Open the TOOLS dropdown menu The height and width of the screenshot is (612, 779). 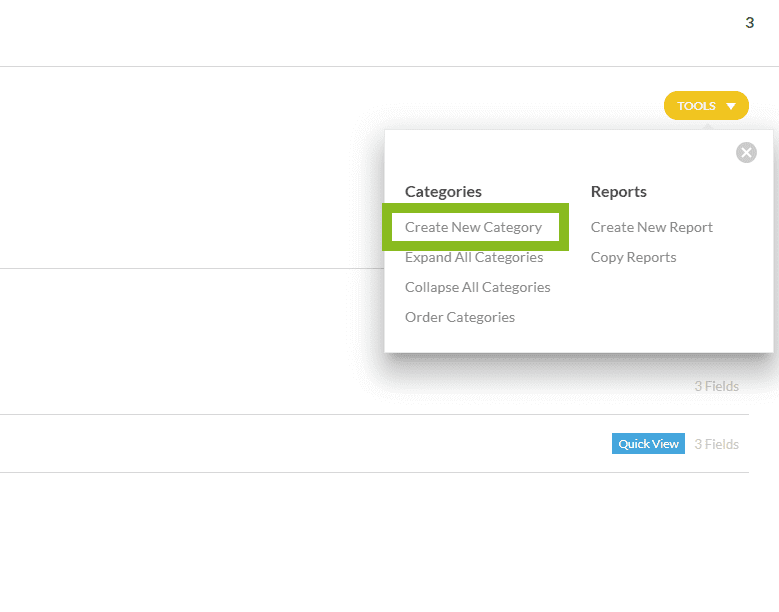[697, 106]
